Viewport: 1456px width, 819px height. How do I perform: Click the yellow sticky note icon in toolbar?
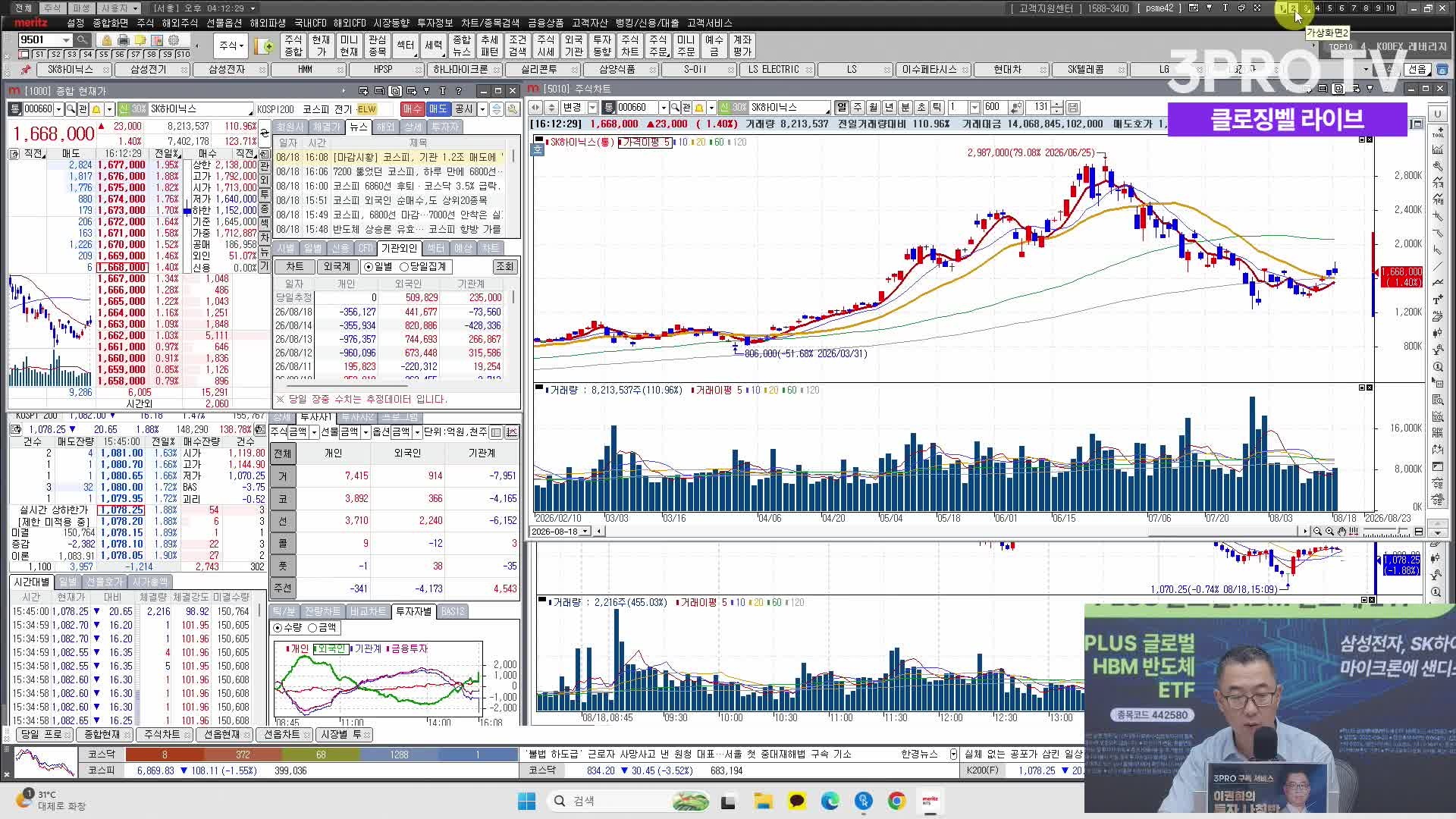pos(141,40)
